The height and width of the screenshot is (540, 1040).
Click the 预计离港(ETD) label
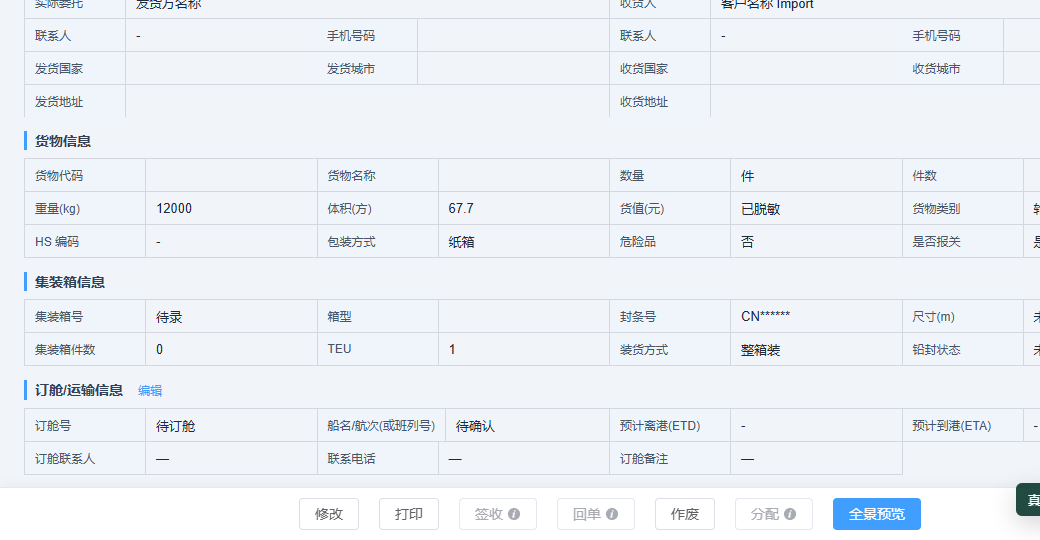click(x=660, y=426)
